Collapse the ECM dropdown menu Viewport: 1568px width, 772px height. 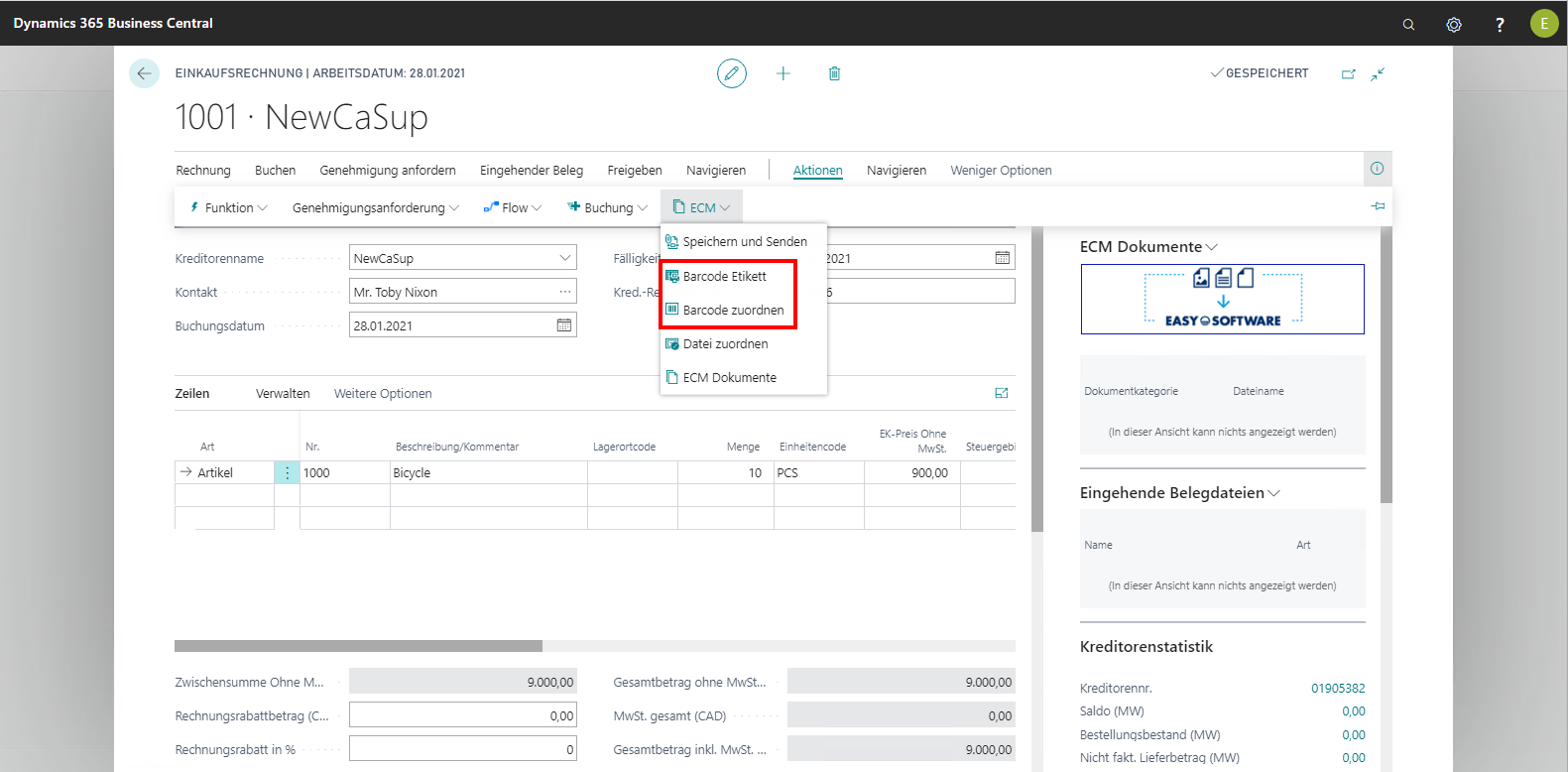[701, 207]
